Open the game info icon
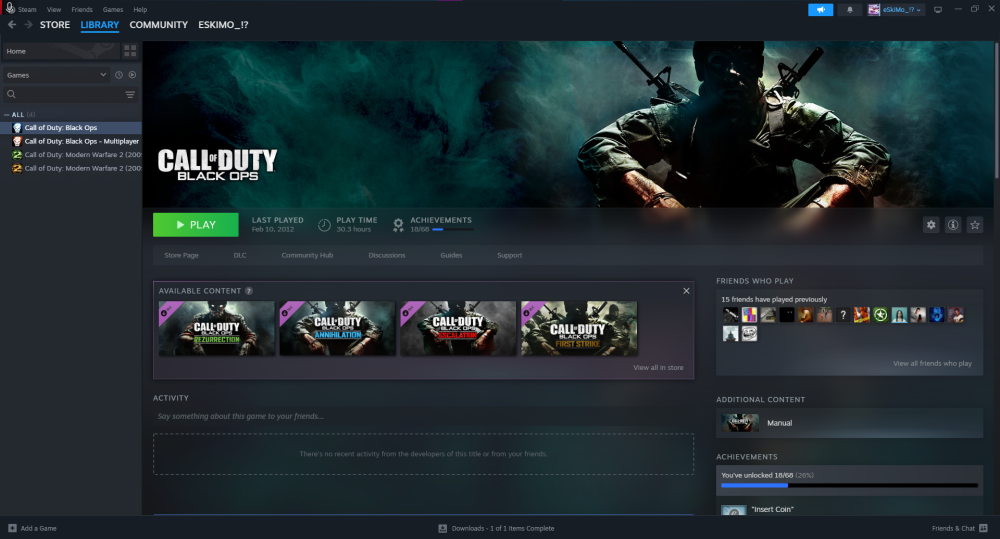Viewport: 1000px width, 539px height. (x=953, y=225)
